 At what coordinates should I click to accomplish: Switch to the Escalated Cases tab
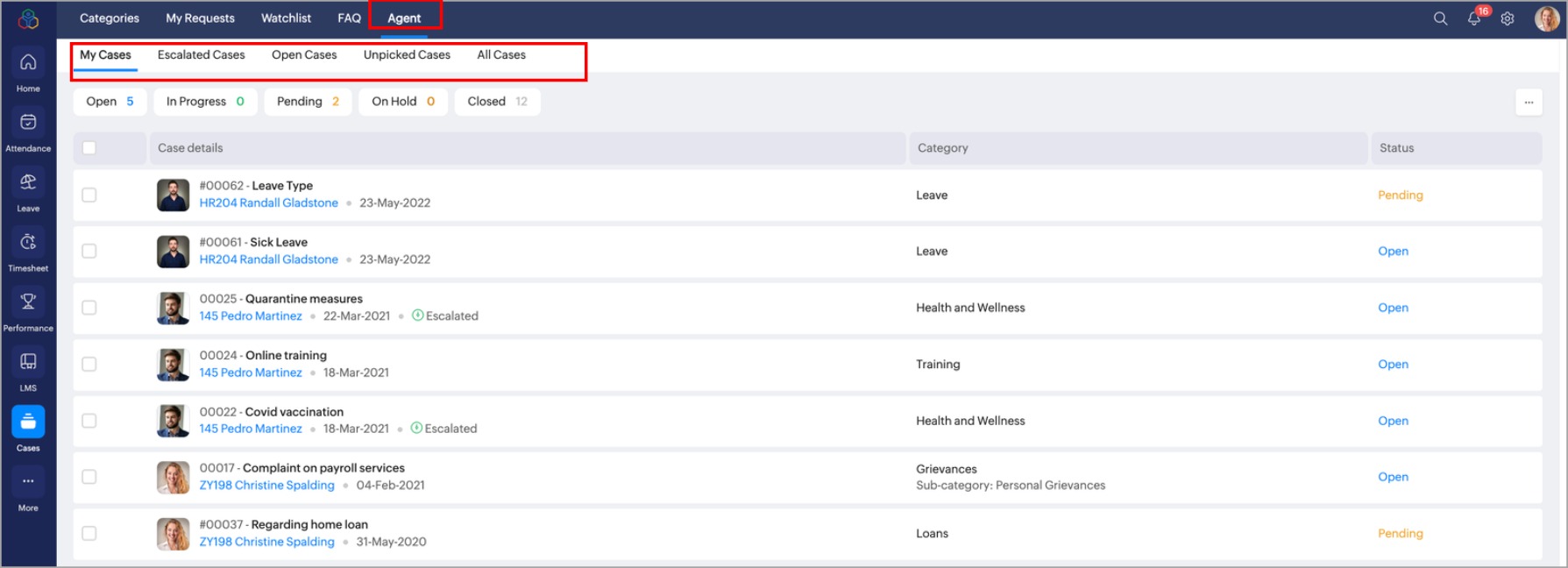tap(201, 55)
